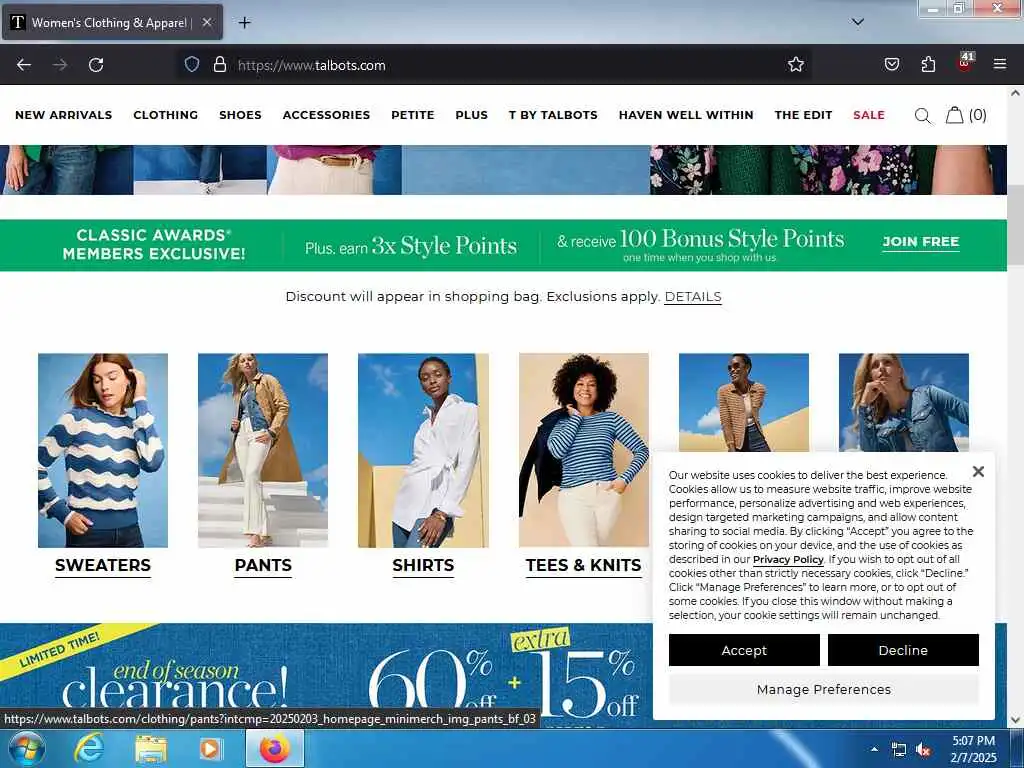Open the DETAILS link for discount exclusions
Viewport: 1024px width, 768px height.
click(x=693, y=296)
